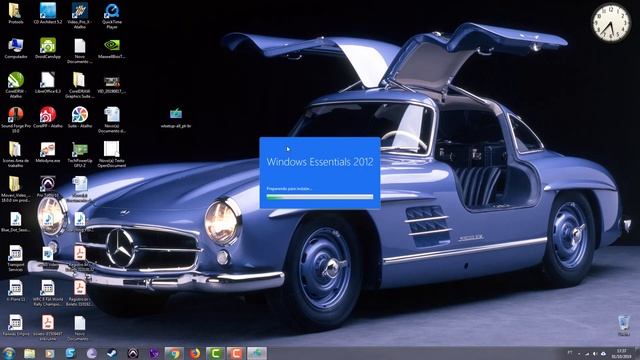This screenshot has width=640, height=360.
Task: Open the Recycle Bin icon
Action: click(624, 325)
